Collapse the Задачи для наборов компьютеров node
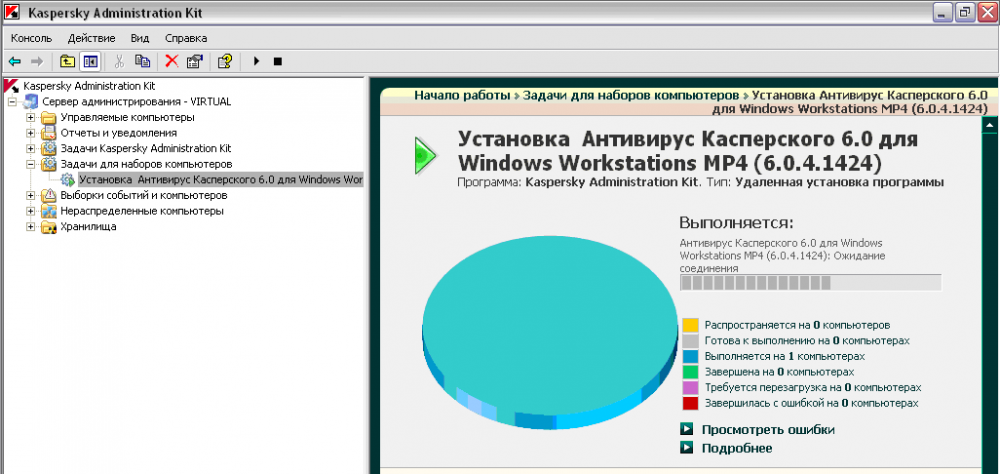 coord(31,164)
